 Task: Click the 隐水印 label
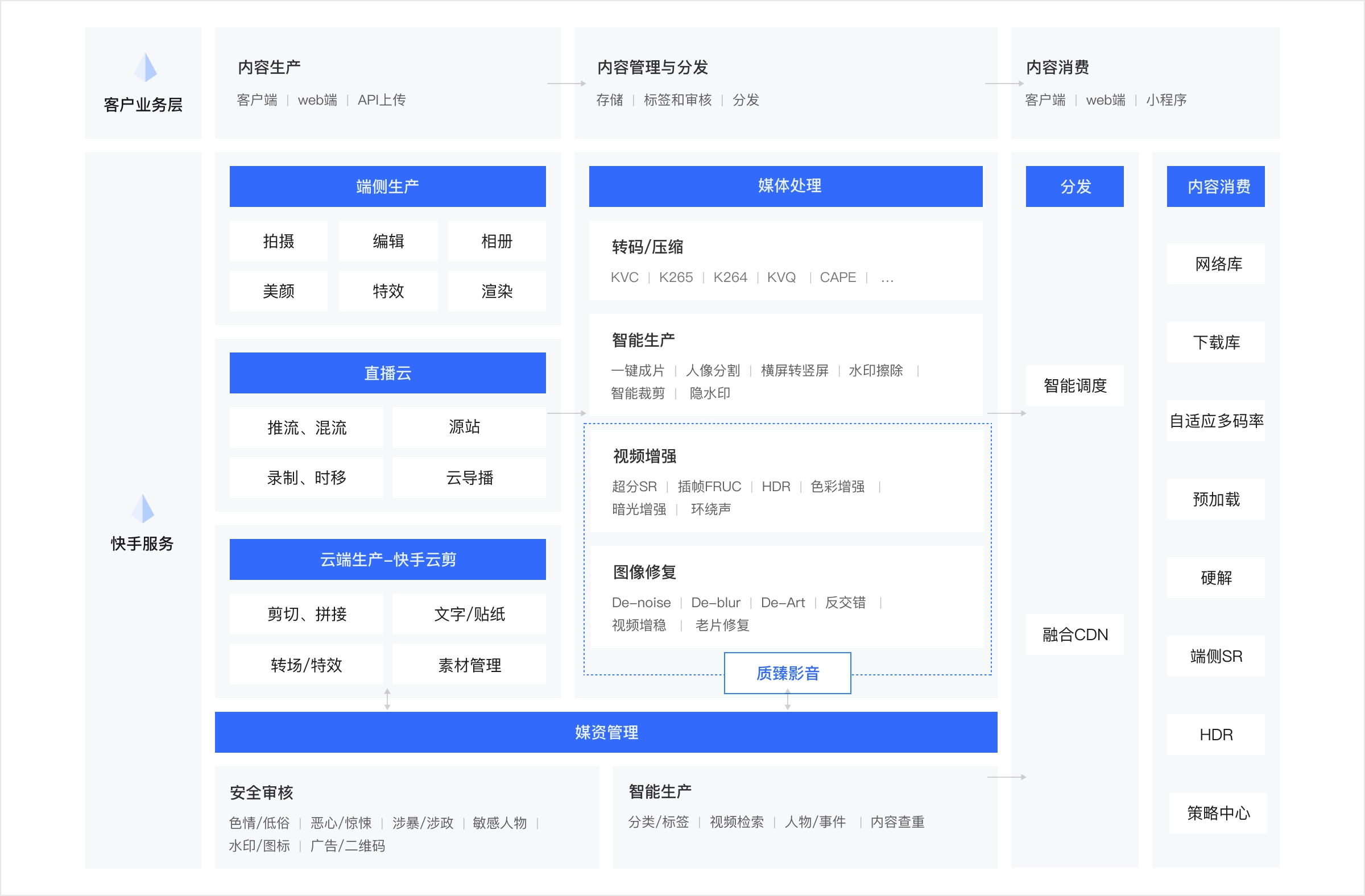pos(710,393)
